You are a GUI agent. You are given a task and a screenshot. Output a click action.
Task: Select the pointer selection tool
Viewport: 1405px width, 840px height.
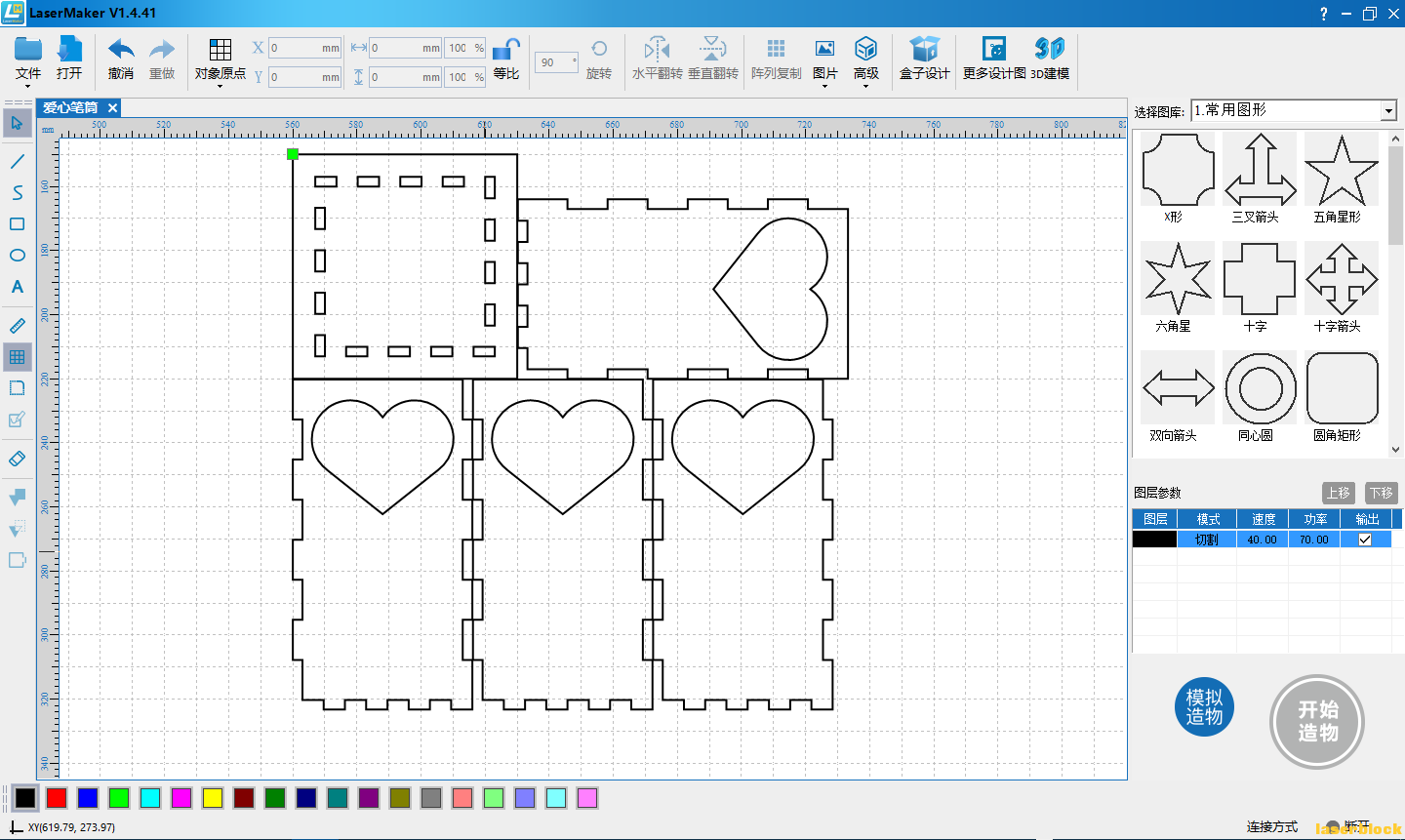point(18,123)
